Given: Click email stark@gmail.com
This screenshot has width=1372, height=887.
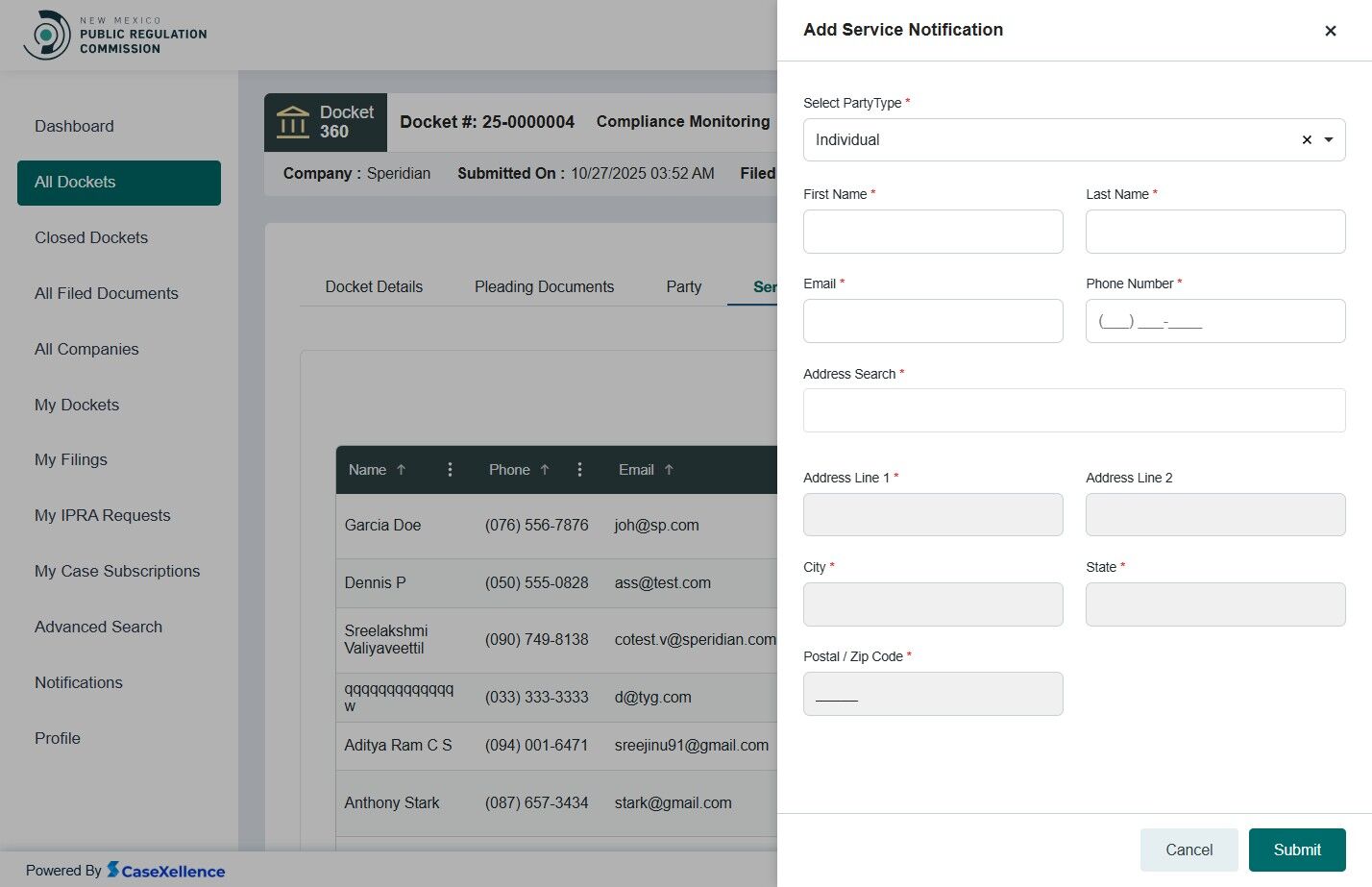Looking at the screenshot, I should coord(673,802).
